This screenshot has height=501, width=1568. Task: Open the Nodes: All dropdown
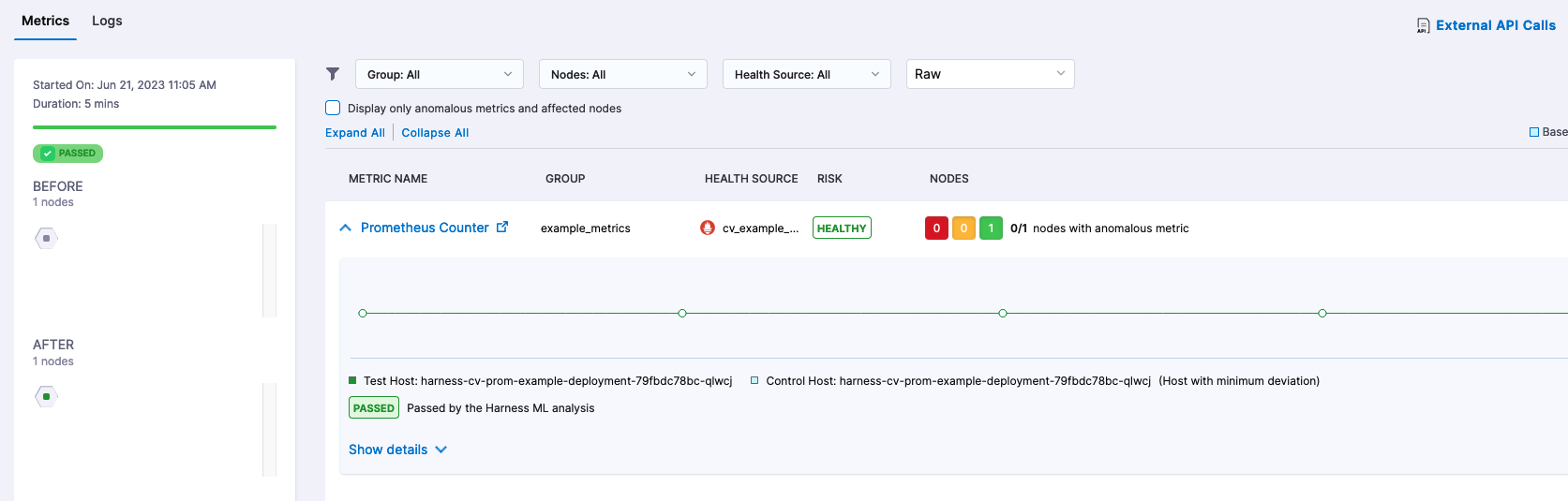tap(622, 74)
